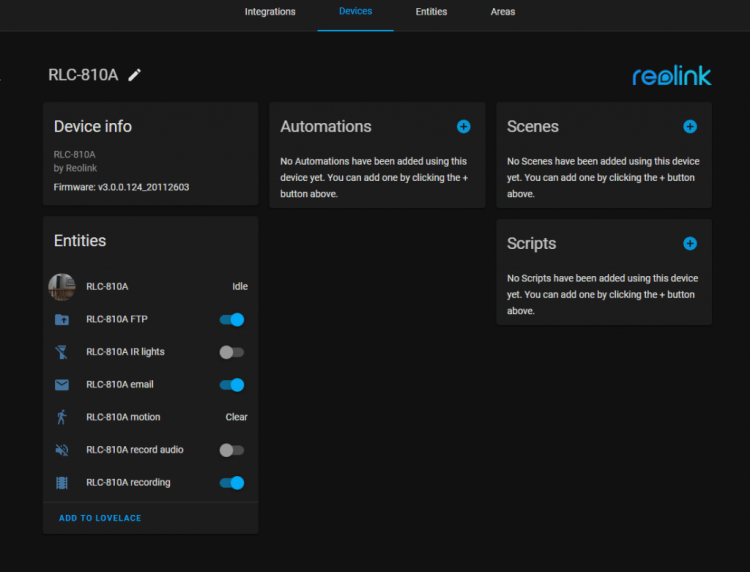Click the muted speaker record audio icon

click(x=62, y=450)
